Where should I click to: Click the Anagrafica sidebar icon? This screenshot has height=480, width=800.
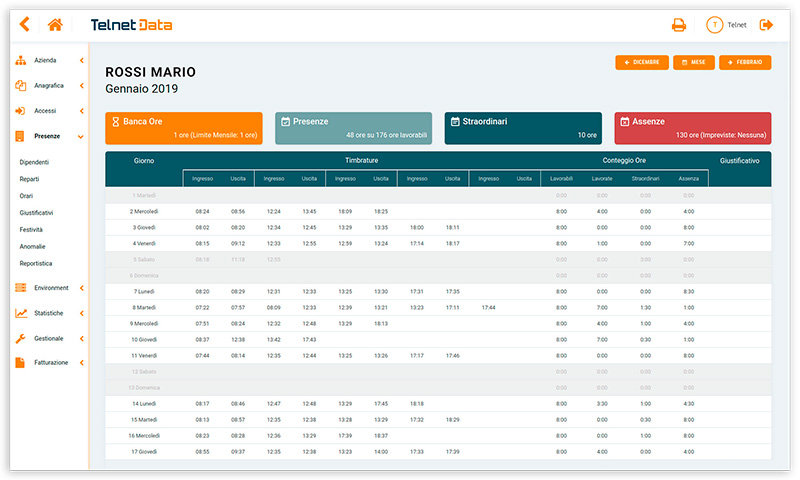20,86
